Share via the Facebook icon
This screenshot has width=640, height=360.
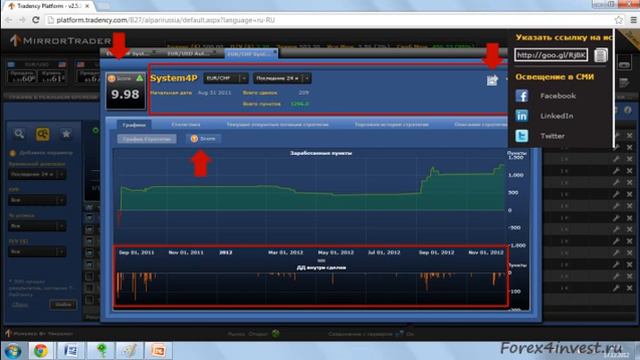coord(522,96)
